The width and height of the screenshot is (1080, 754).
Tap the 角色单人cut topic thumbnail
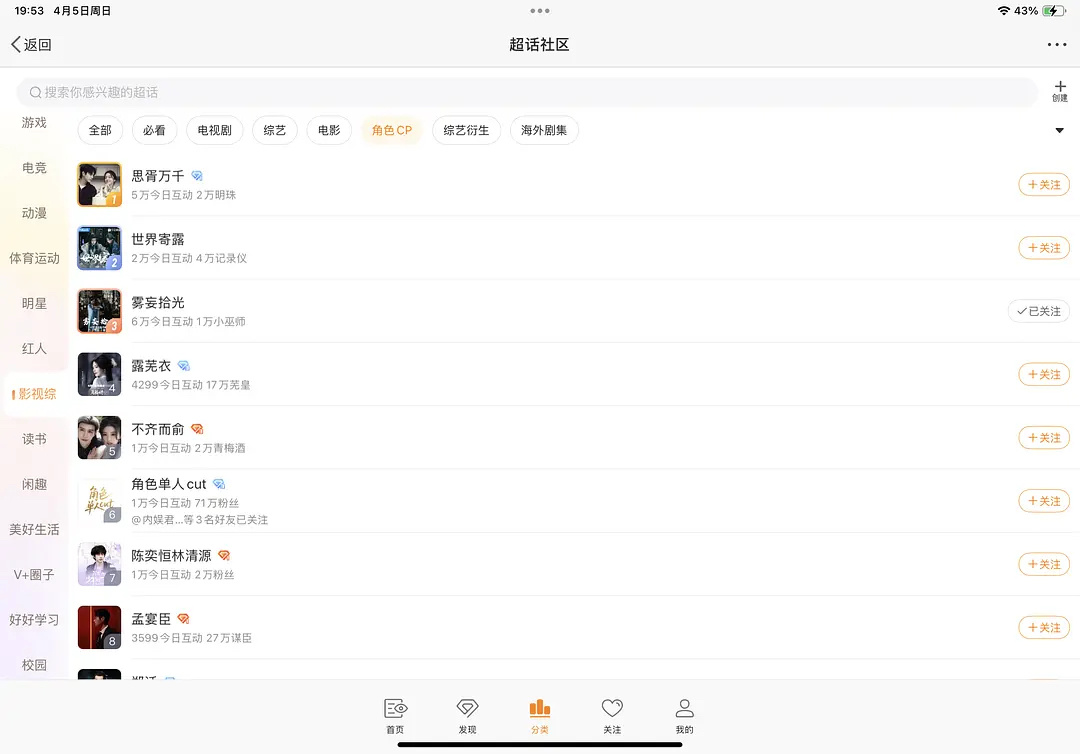pyautogui.click(x=99, y=500)
